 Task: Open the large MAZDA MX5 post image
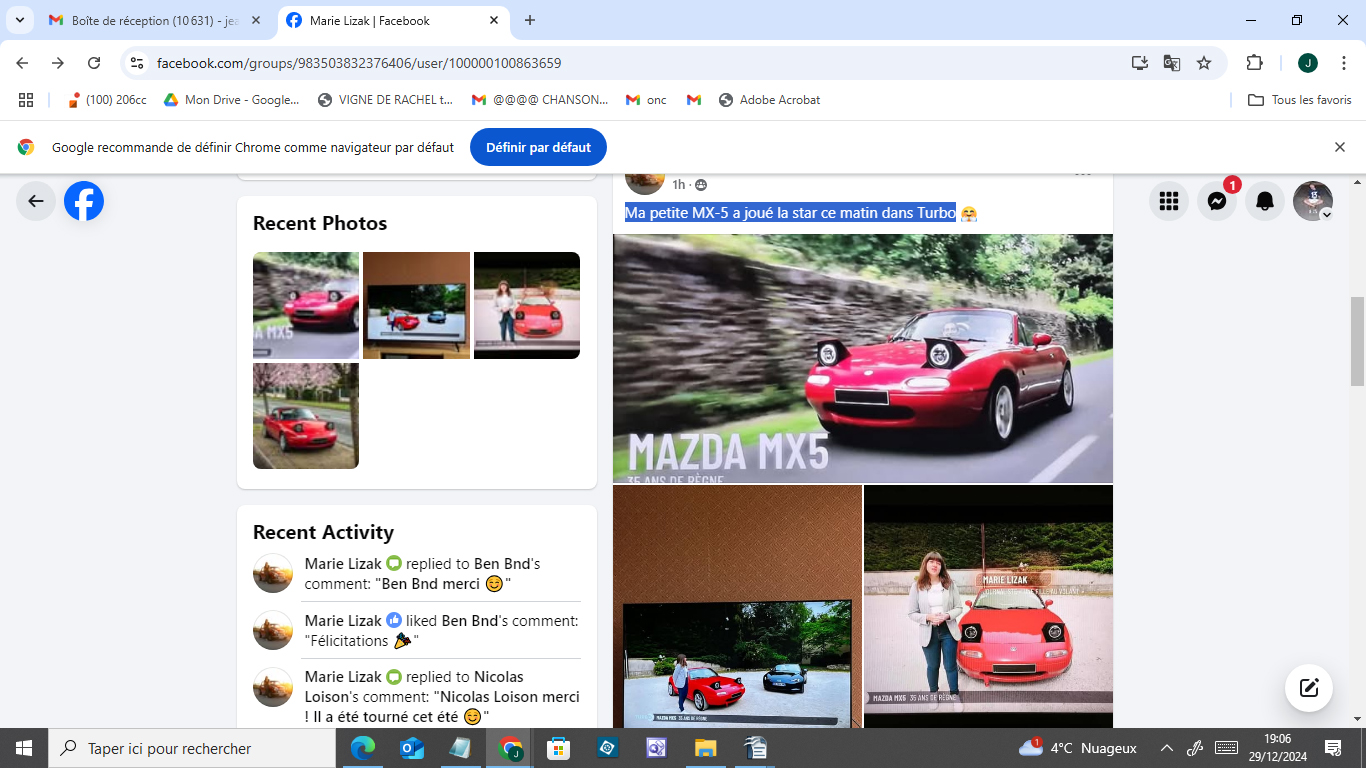[x=863, y=359]
